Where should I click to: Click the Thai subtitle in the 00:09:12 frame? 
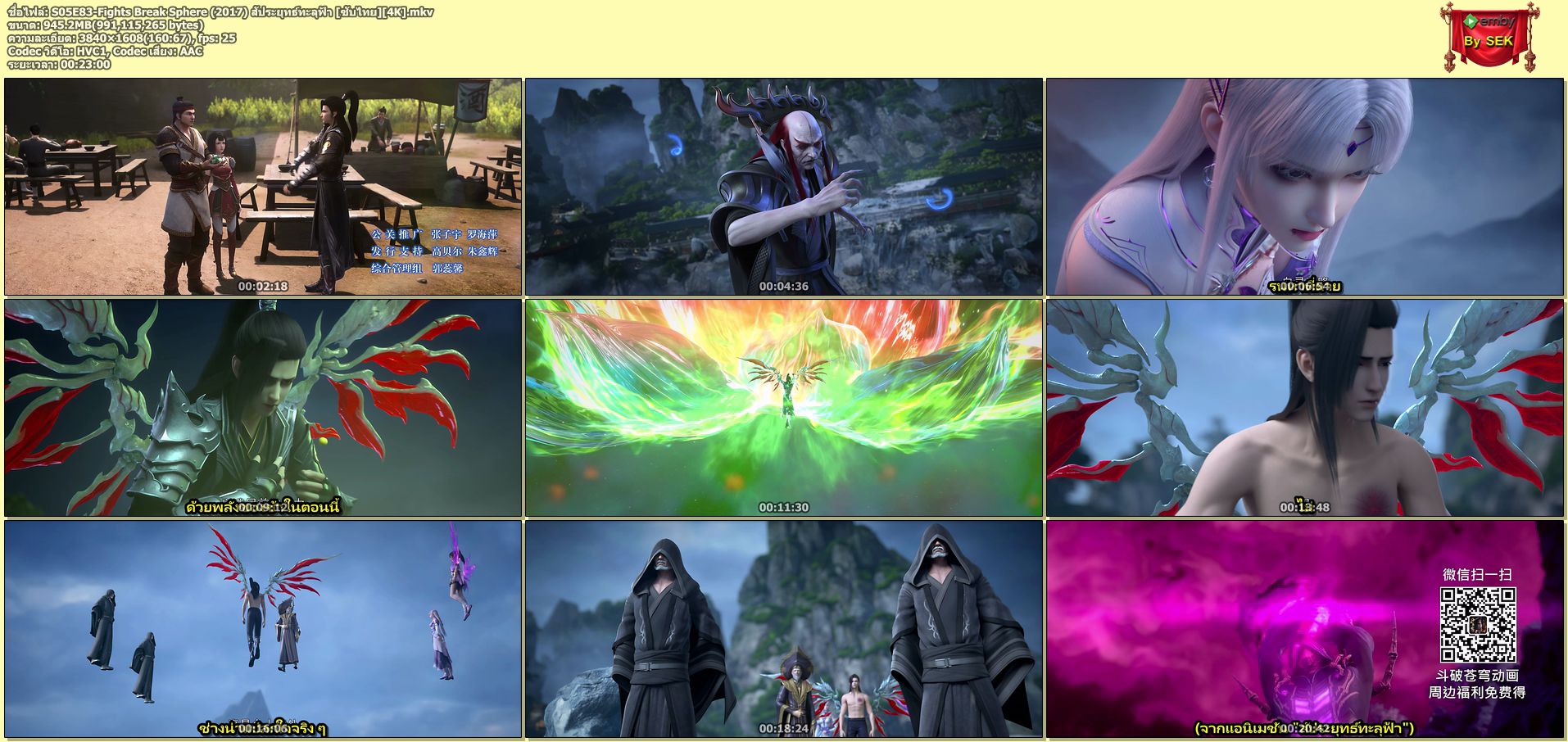pos(263,507)
